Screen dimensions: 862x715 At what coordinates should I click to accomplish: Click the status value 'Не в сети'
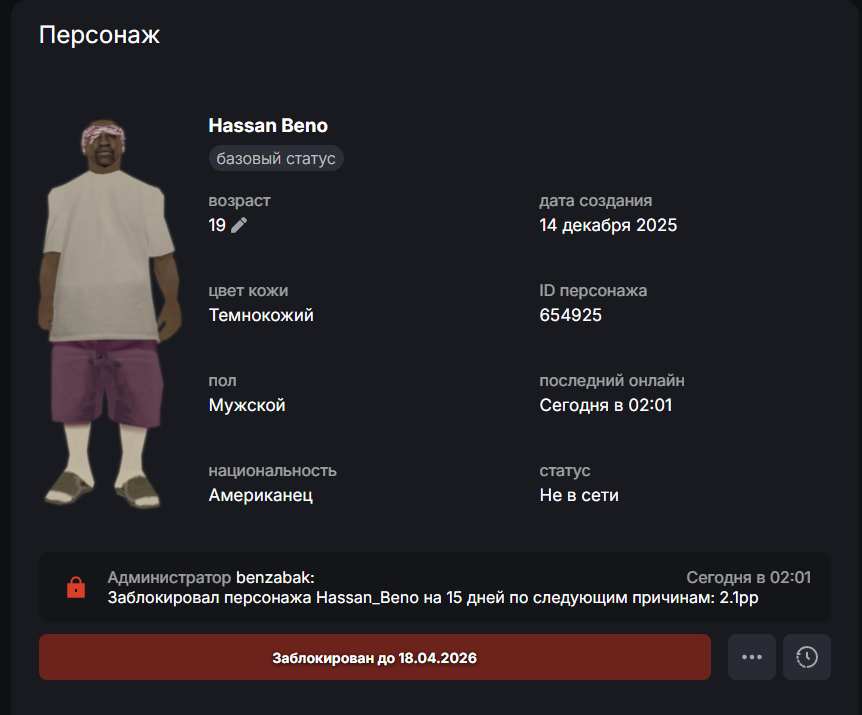click(579, 495)
